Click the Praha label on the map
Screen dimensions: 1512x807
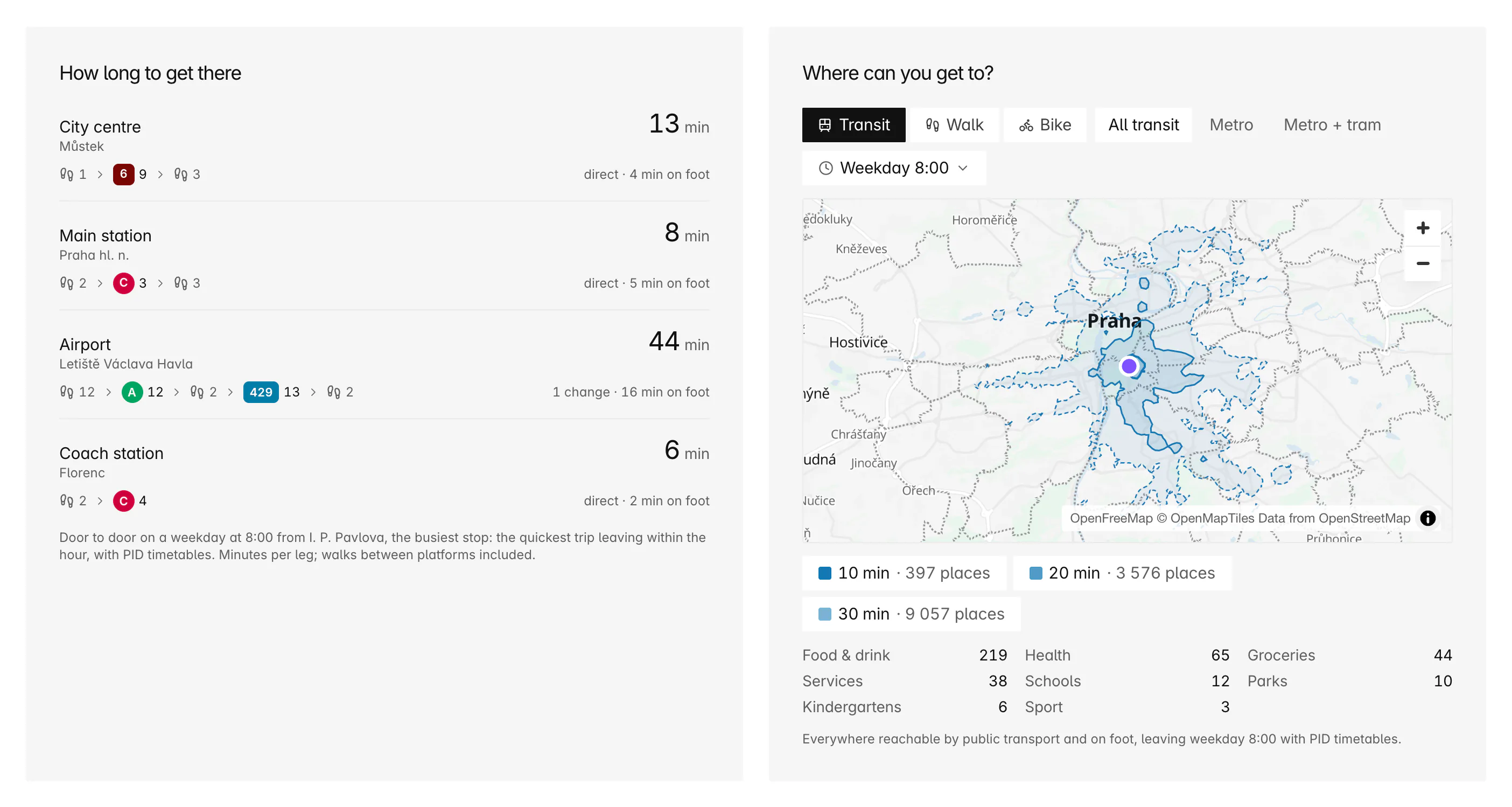(1114, 321)
